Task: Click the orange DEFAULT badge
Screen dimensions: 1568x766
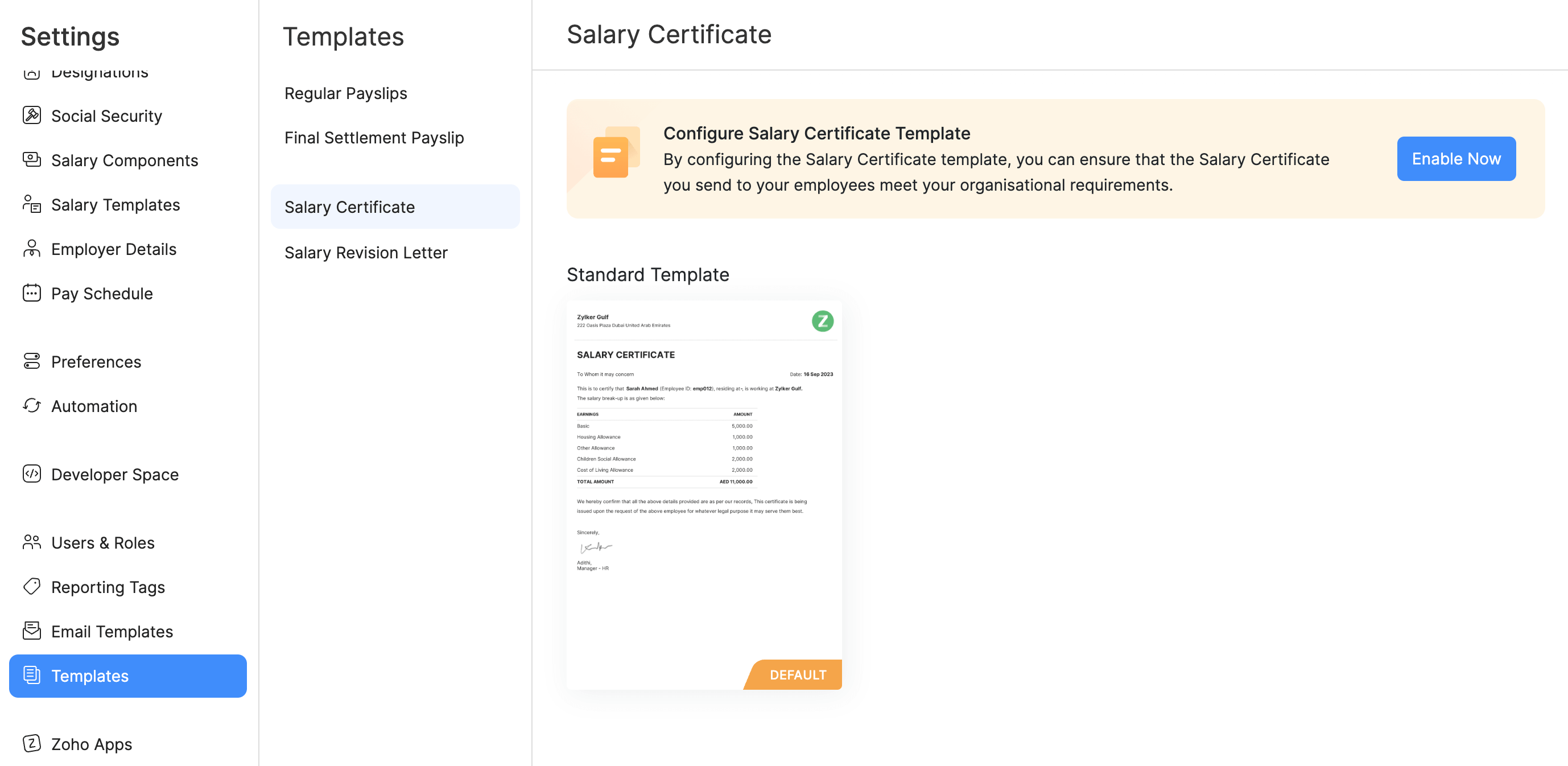Action: click(798, 675)
